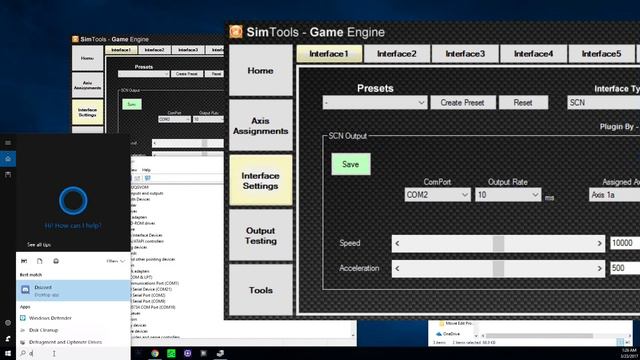This screenshot has width=640, height=360.
Task: Click the folder icon next to Movie Edit Pro
Action: pyautogui.click(x=442, y=323)
